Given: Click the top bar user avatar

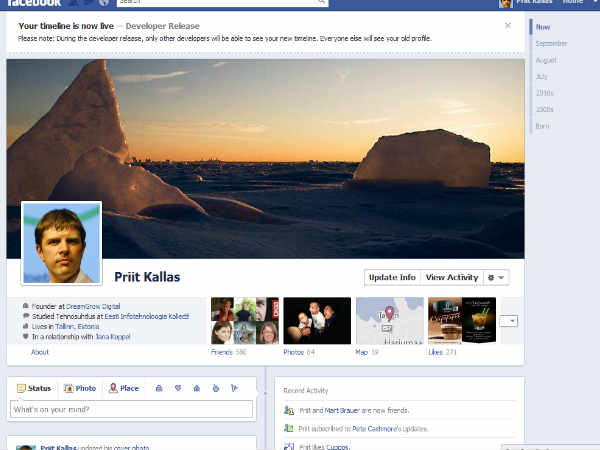Looking at the screenshot, I should coord(505,3).
